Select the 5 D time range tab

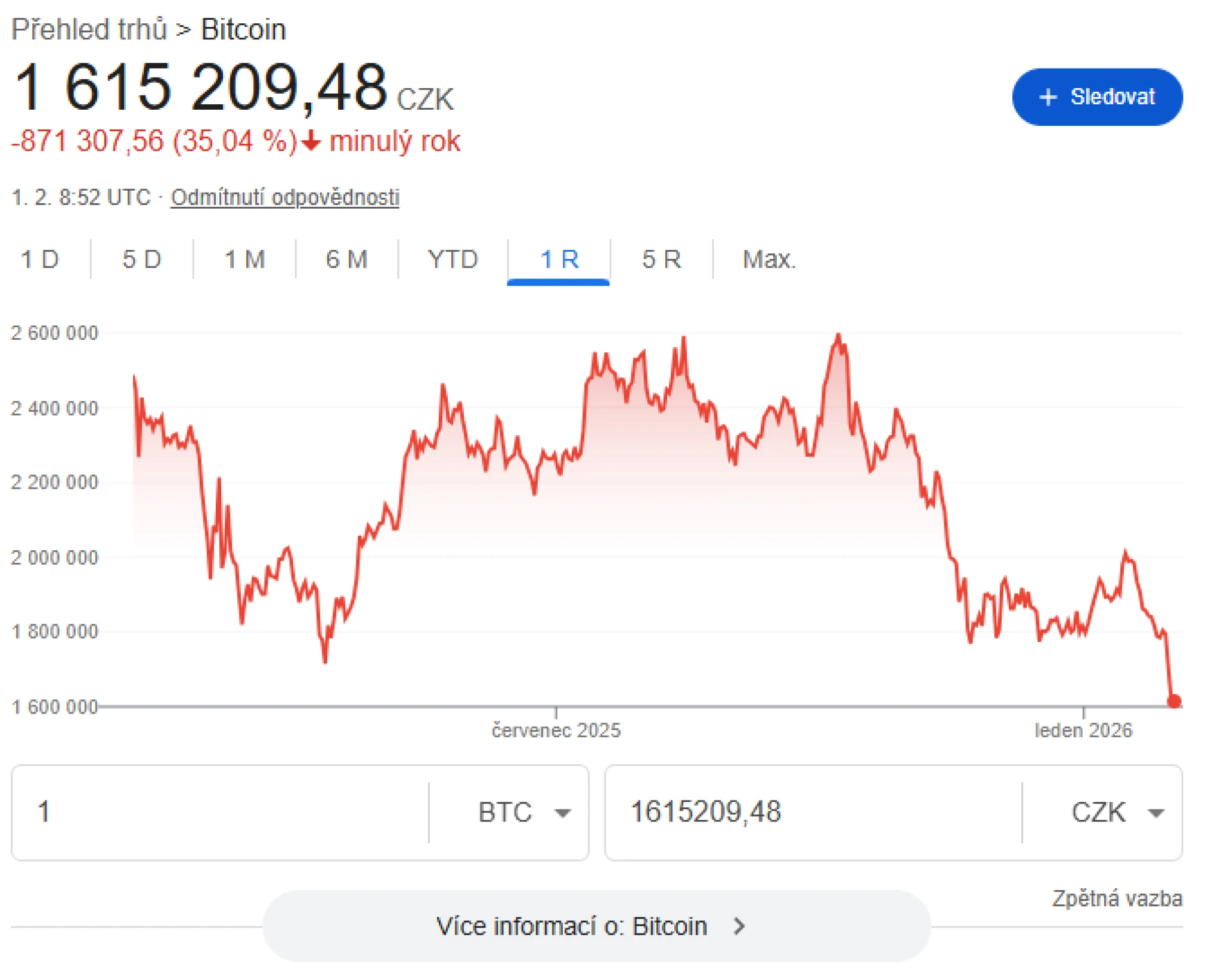pyautogui.click(x=141, y=259)
